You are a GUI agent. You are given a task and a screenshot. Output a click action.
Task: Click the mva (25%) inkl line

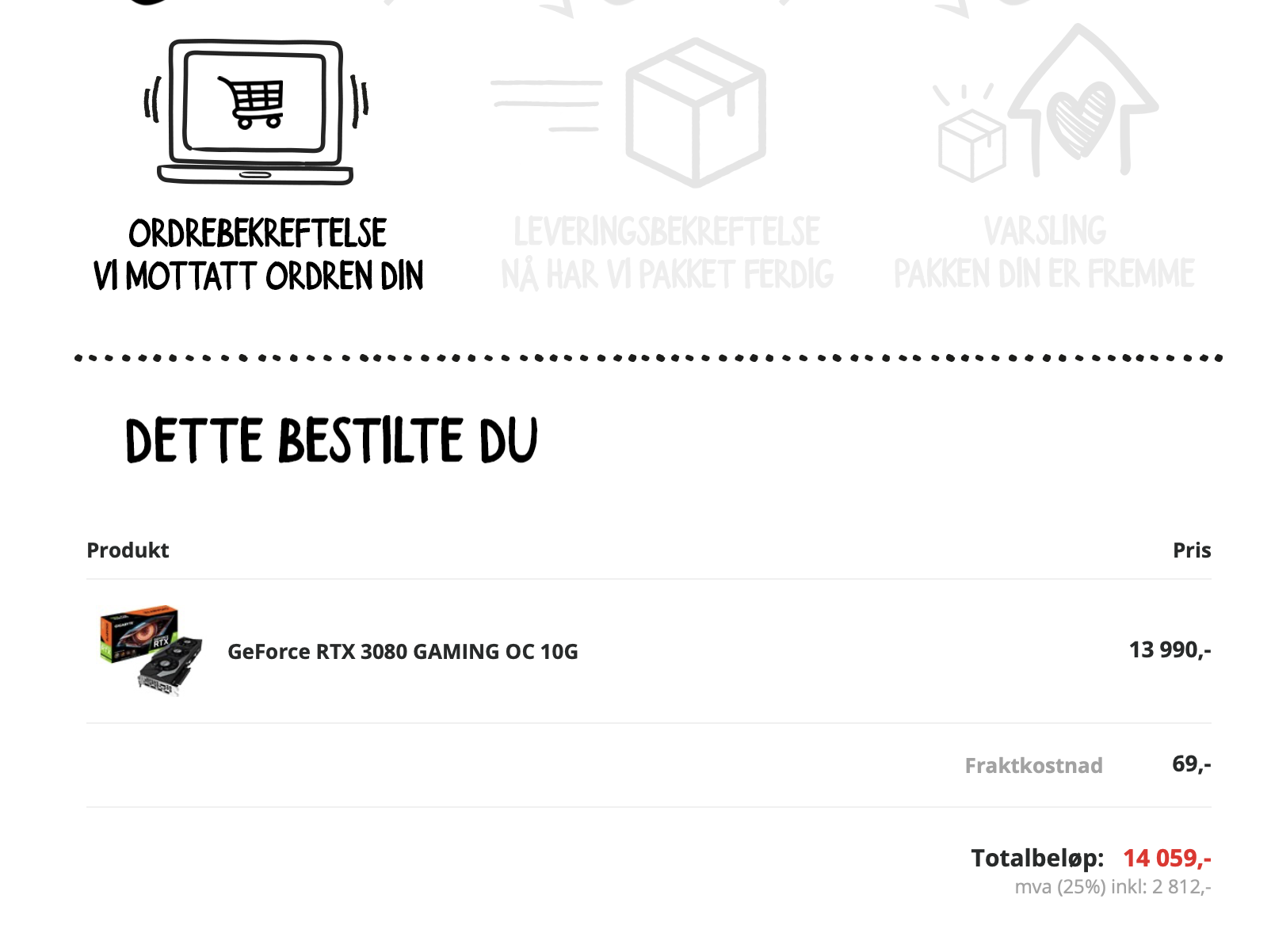(x=1113, y=887)
